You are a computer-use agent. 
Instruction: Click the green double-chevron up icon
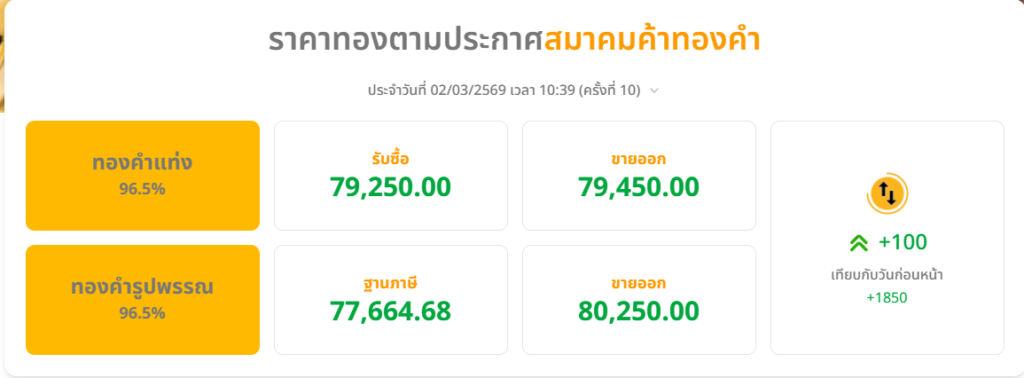click(x=859, y=243)
